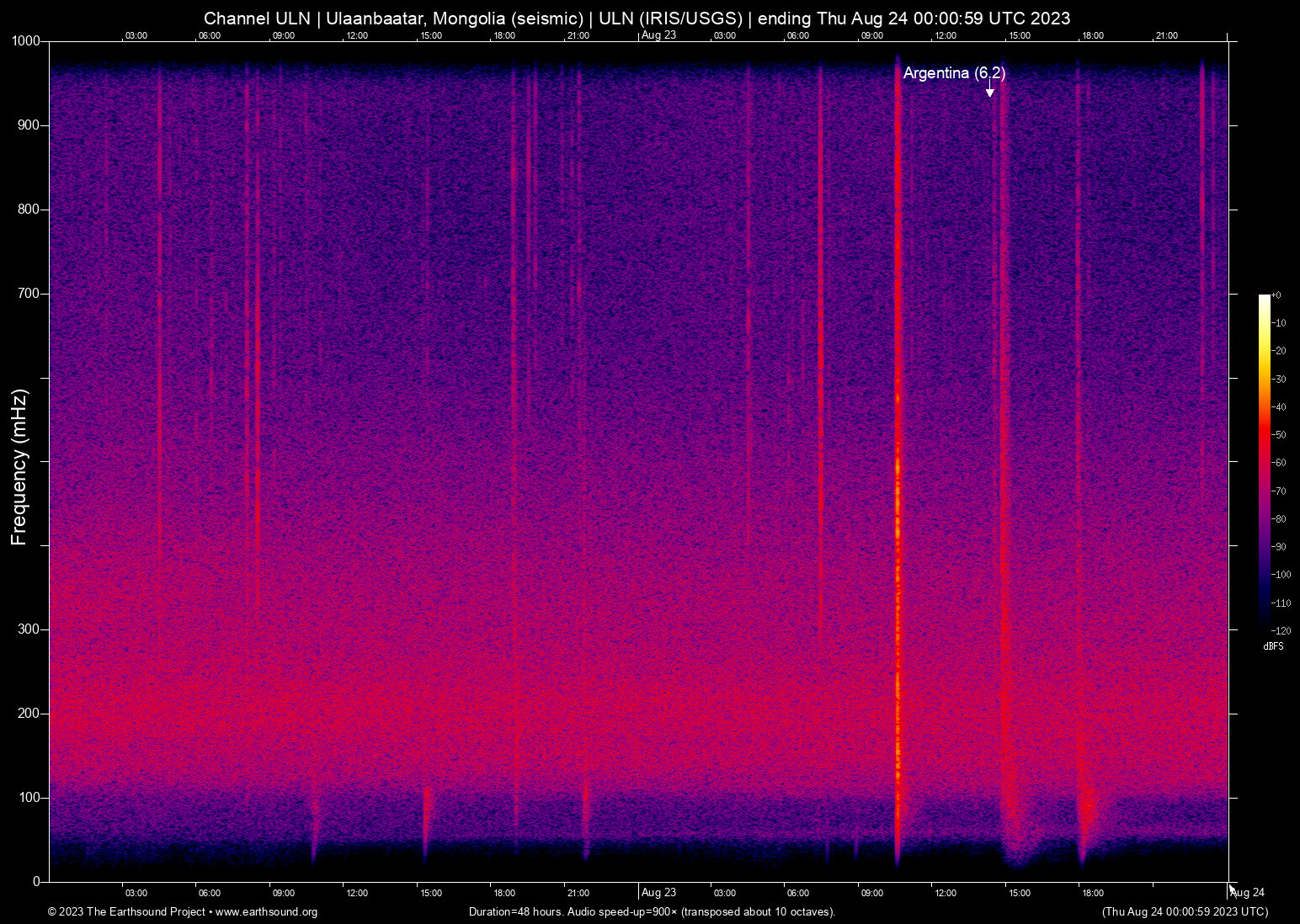Click the Frequency (mHz) axis label
The image size is (1300, 924).
coord(19,467)
